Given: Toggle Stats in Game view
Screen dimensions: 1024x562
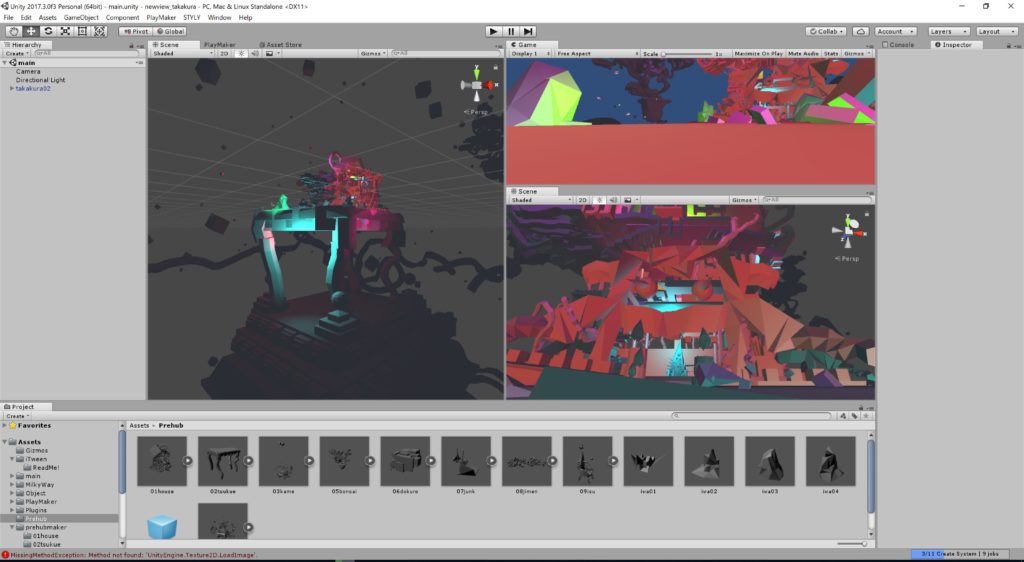Looking at the screenshot, I should [x=831, y=54].
